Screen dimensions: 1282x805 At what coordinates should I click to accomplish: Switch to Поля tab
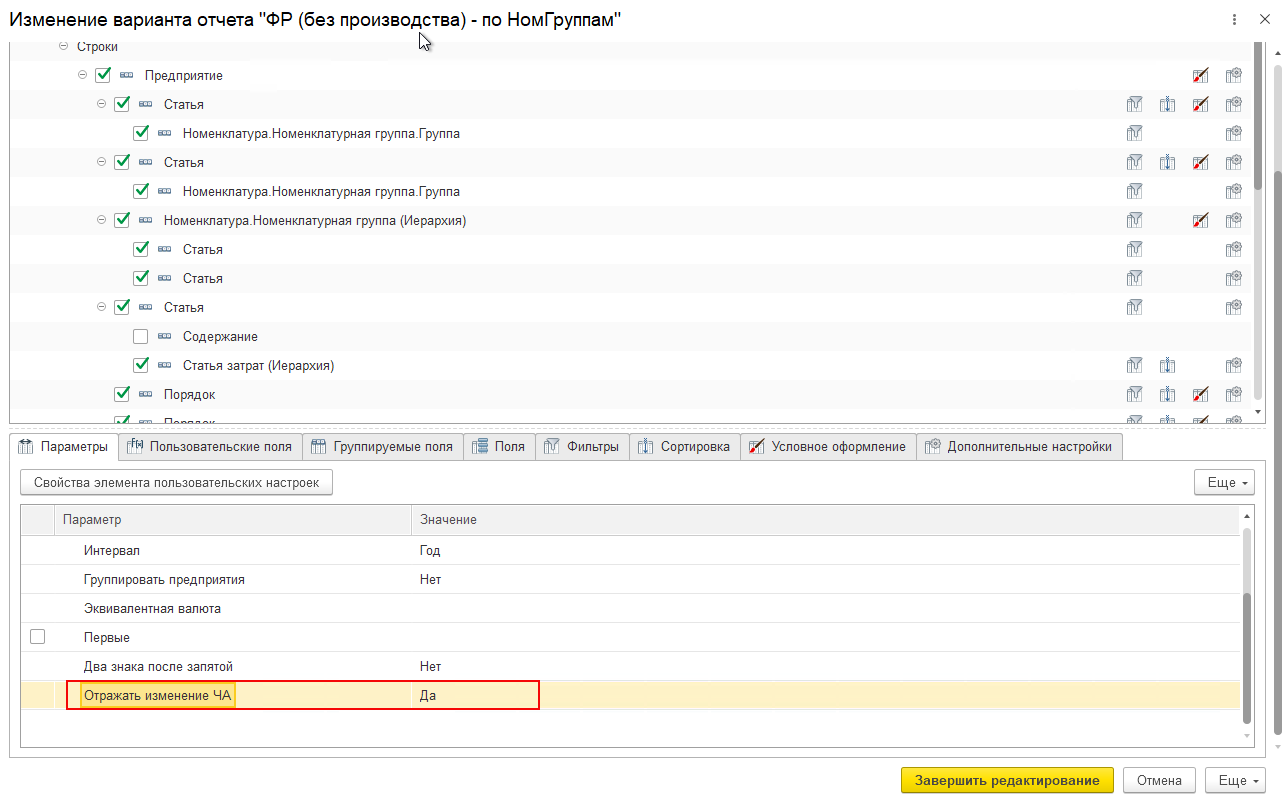(499, 447)
